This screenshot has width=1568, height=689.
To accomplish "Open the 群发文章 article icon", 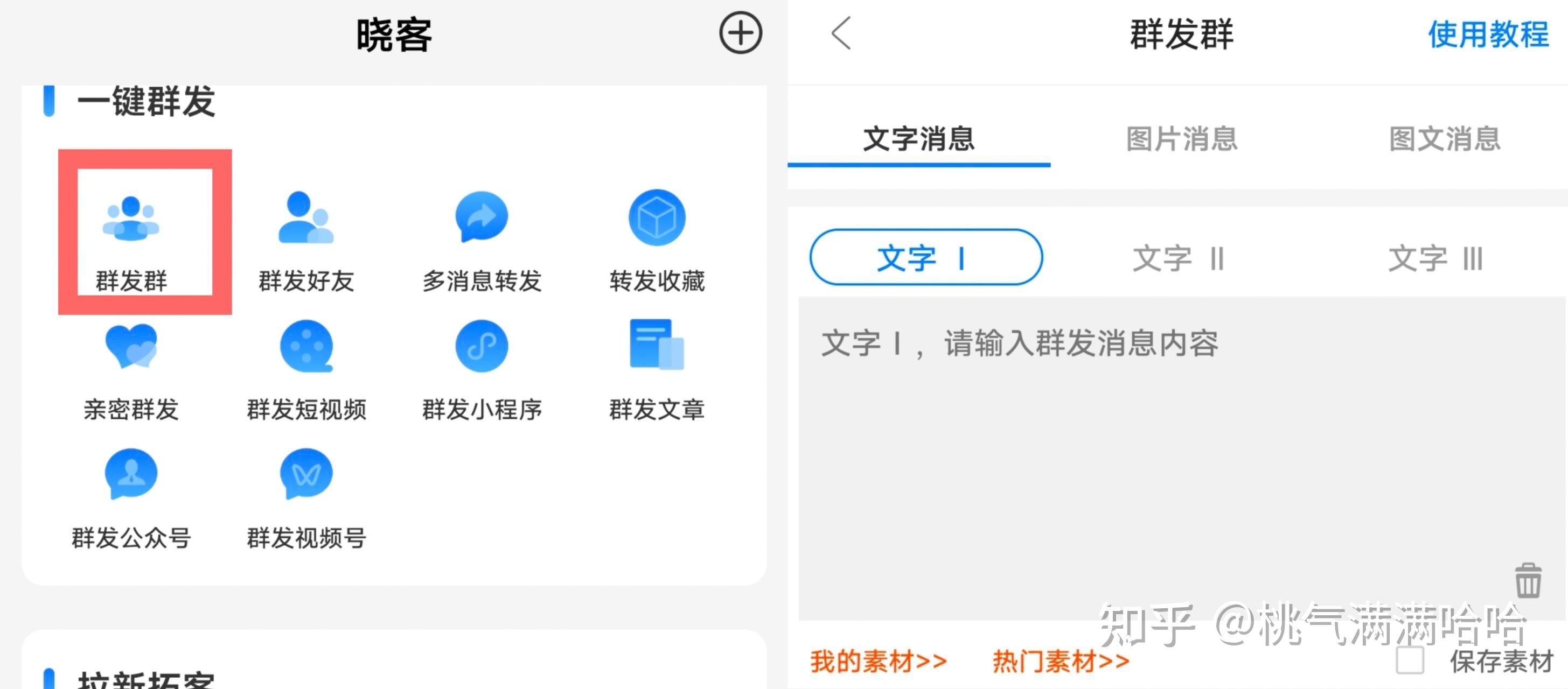I will point(657,344).
